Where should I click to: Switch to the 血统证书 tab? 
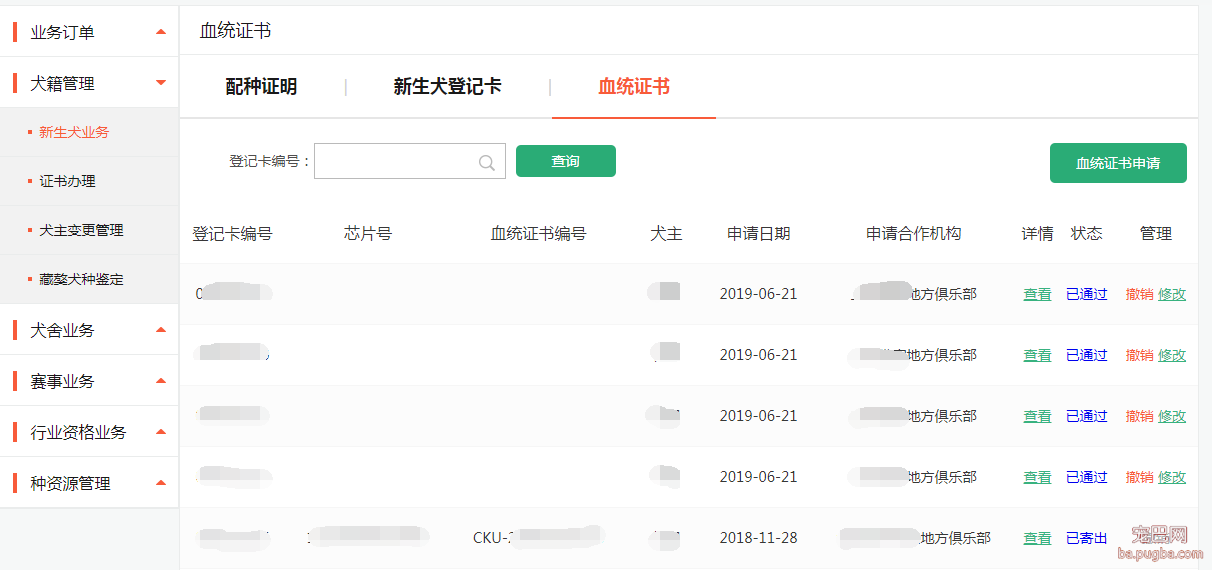click(x=634, y=87)
